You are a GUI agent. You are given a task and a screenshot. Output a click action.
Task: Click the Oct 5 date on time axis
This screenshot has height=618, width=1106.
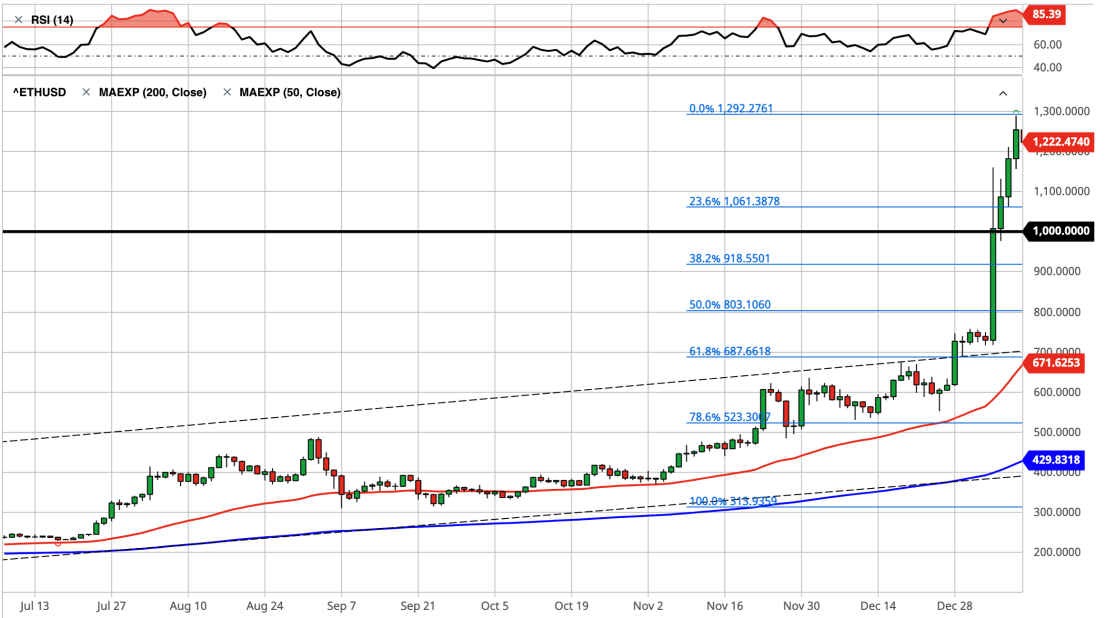tap(494, 606)
